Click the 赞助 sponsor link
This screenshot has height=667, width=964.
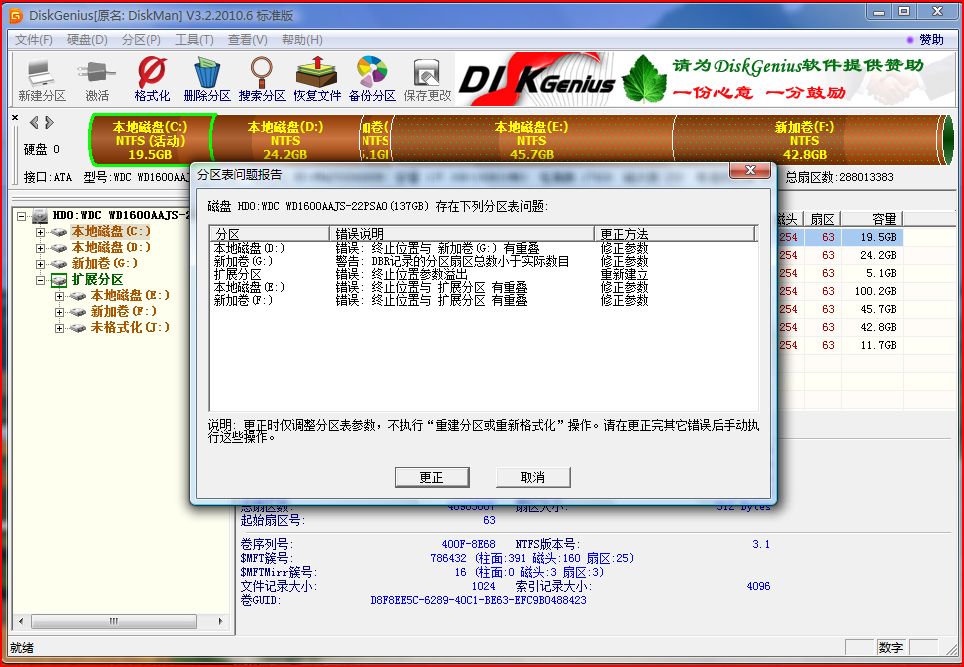click(x=931, y=39)
